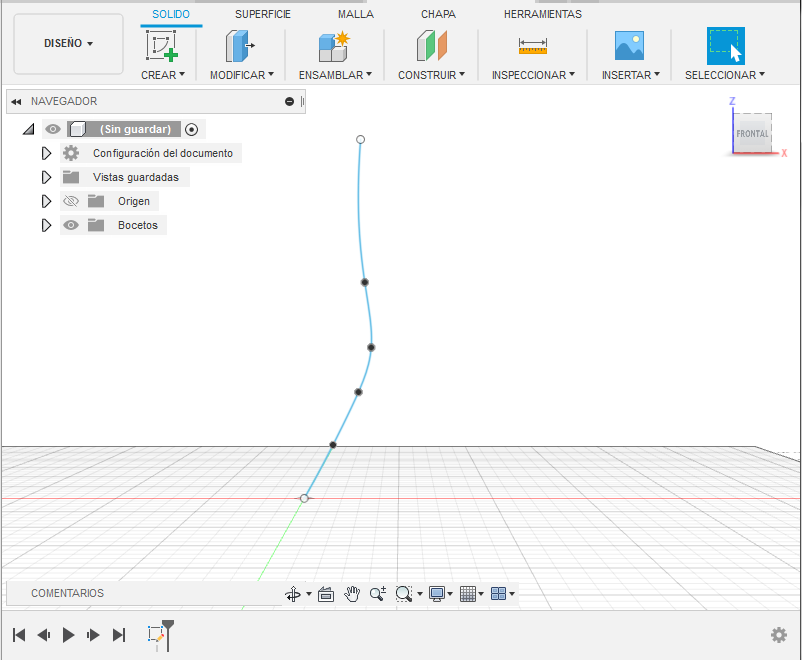Click the Measure ruler icon
802x660 pixels.
532,46
